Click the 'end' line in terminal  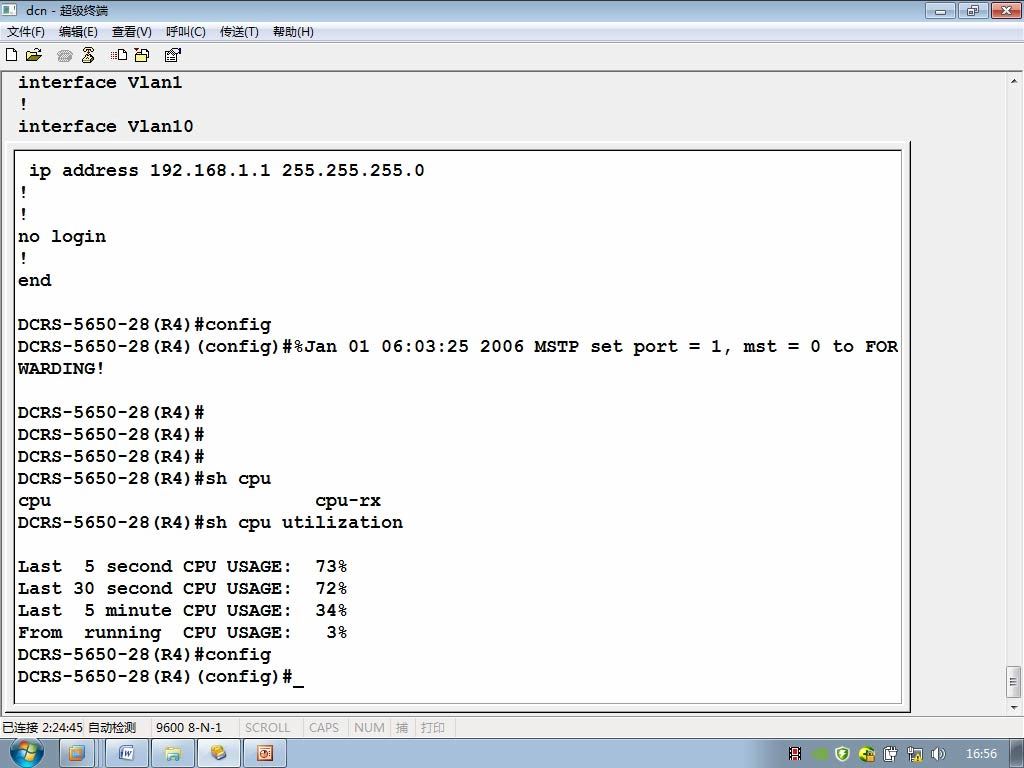pos(35,281)
